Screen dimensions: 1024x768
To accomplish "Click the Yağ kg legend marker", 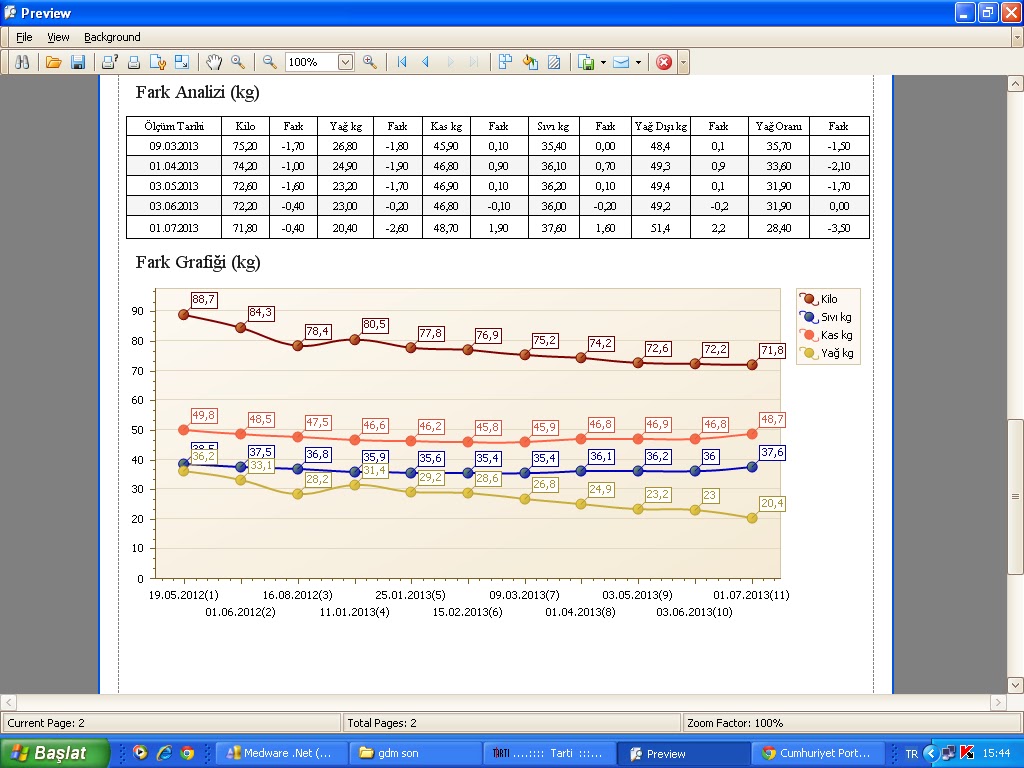I will [809, 353].
